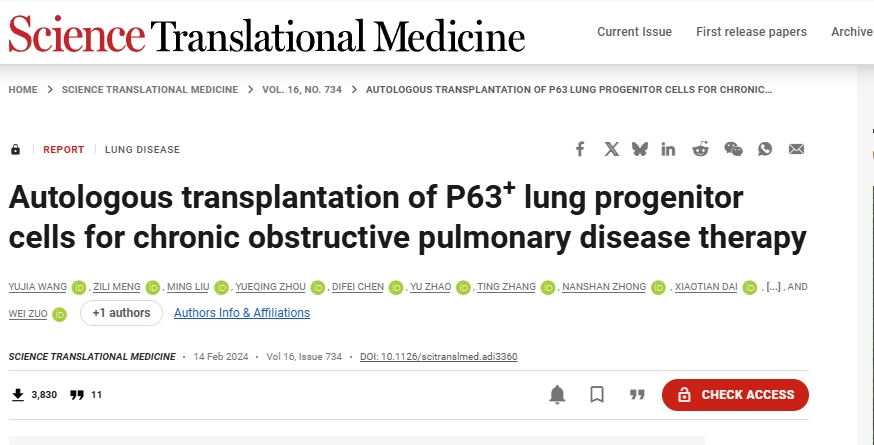Share article on Bluesky

coord(640,149)
